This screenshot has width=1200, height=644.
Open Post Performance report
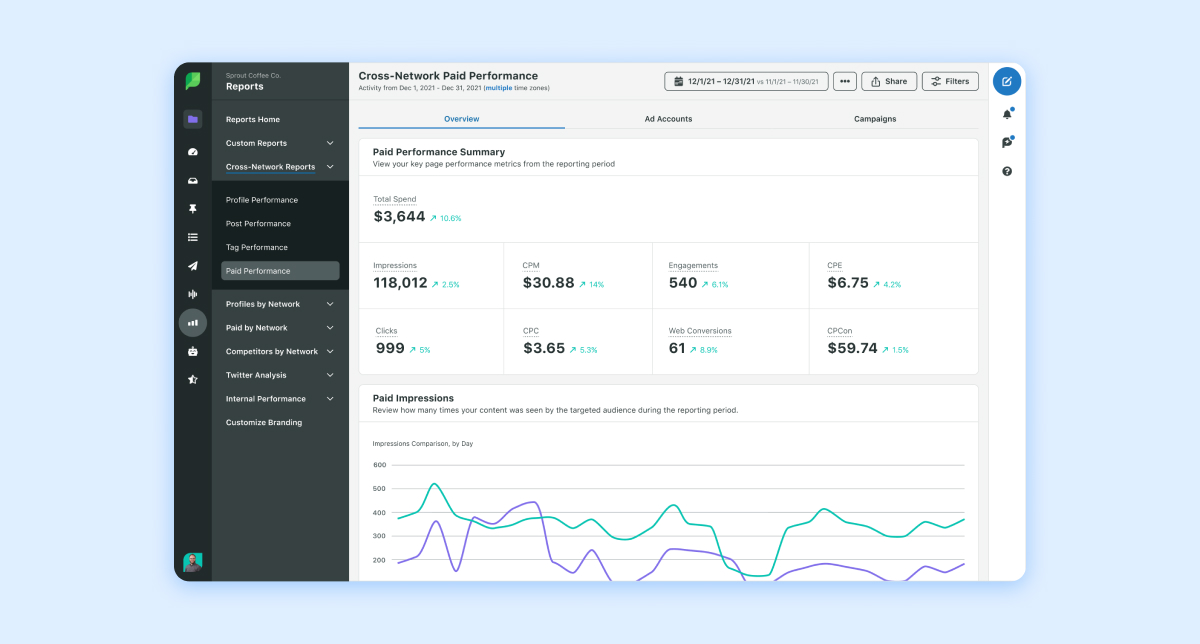[x=258, y=224]
